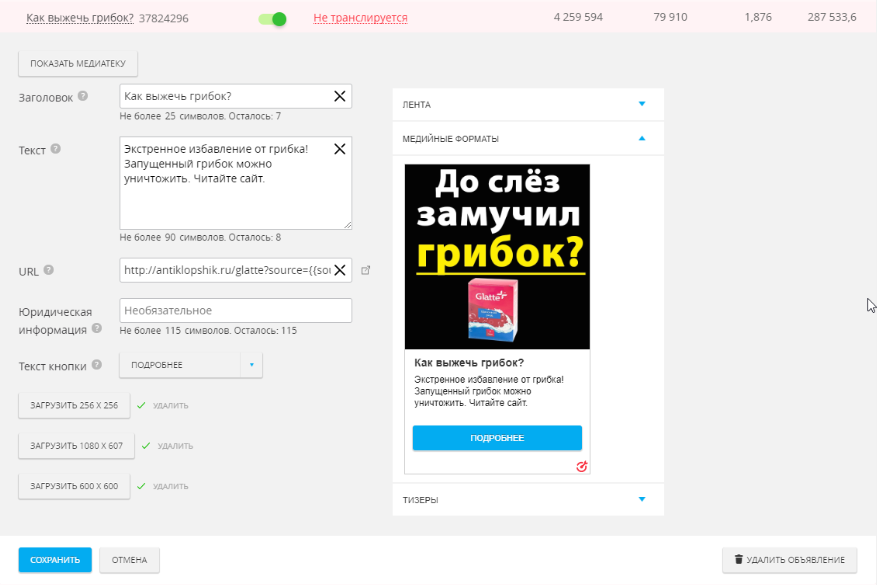The image size is (877, 585).
Task: Click 'Загрузить 256 x 256' button
Action: tap(74, 405)
